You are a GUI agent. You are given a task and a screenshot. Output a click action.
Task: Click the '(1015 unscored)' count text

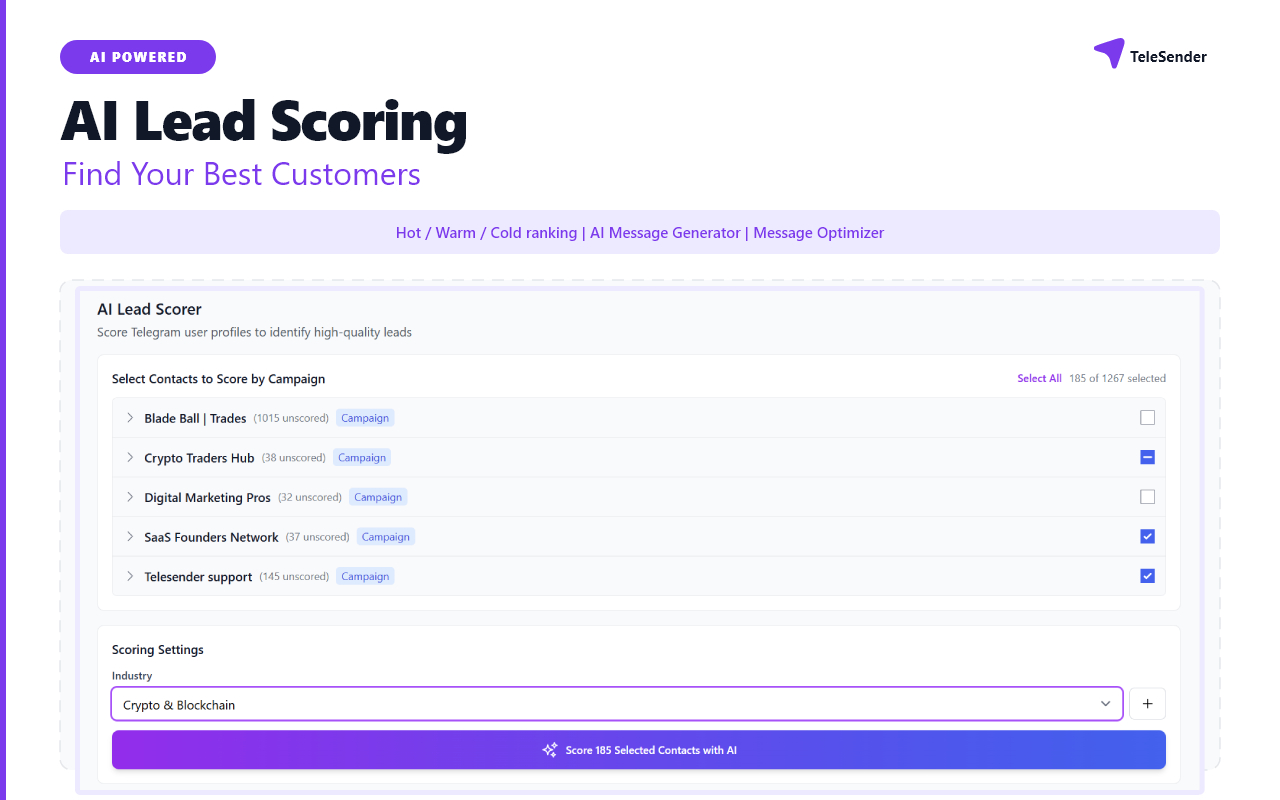(291, 418)
